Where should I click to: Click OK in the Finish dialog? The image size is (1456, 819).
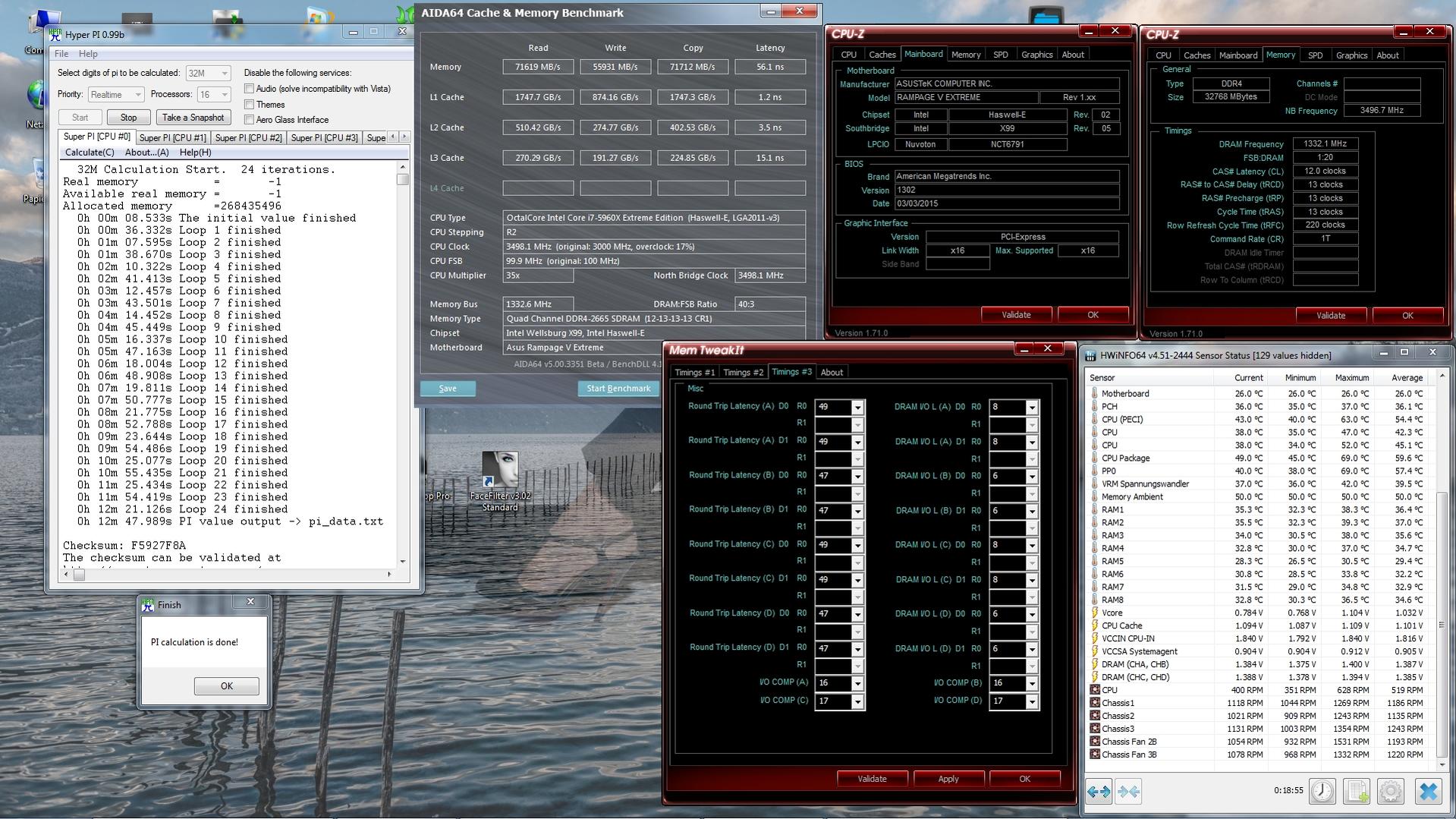[226, 686]
